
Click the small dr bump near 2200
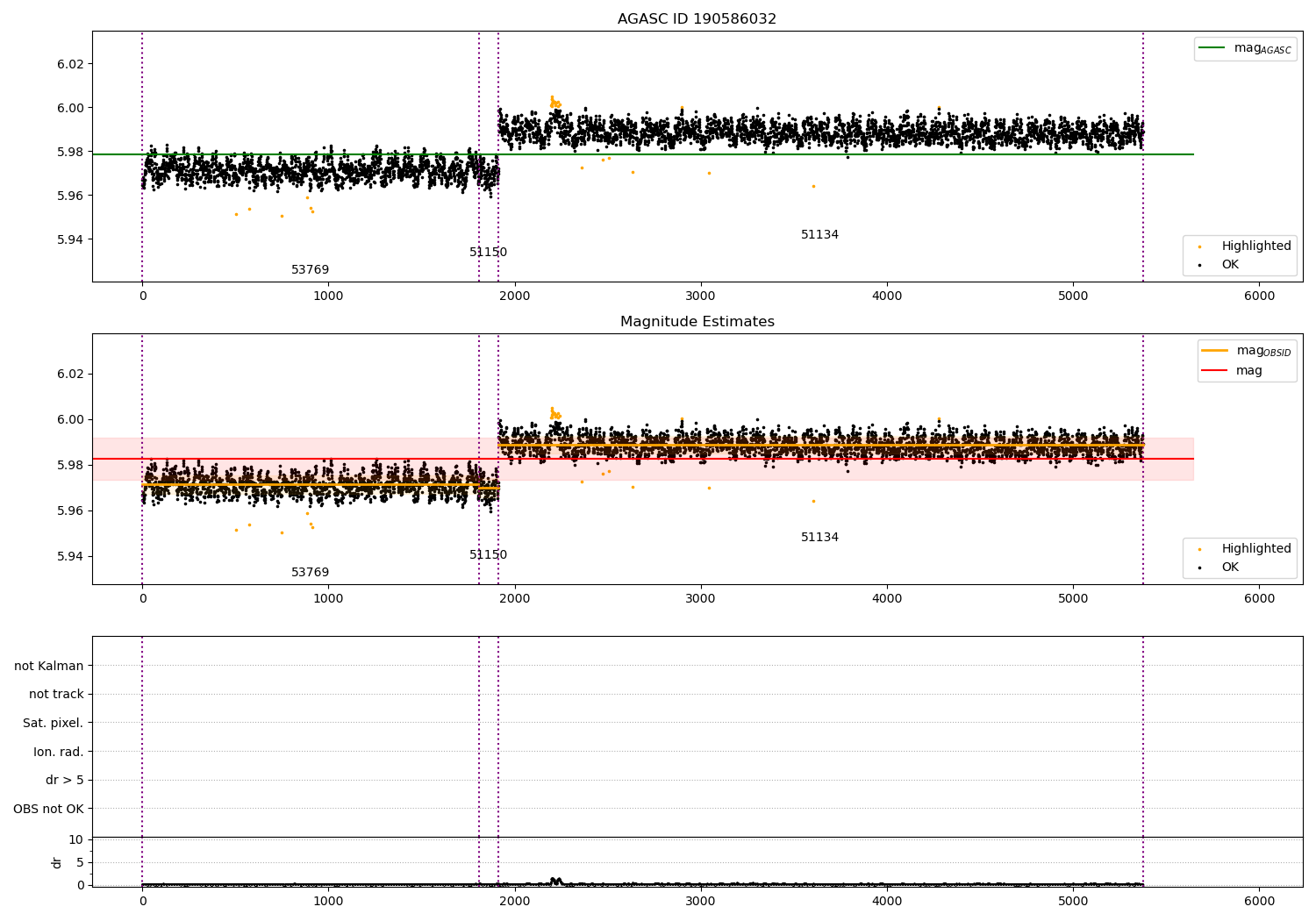click(x=554, y=881)
